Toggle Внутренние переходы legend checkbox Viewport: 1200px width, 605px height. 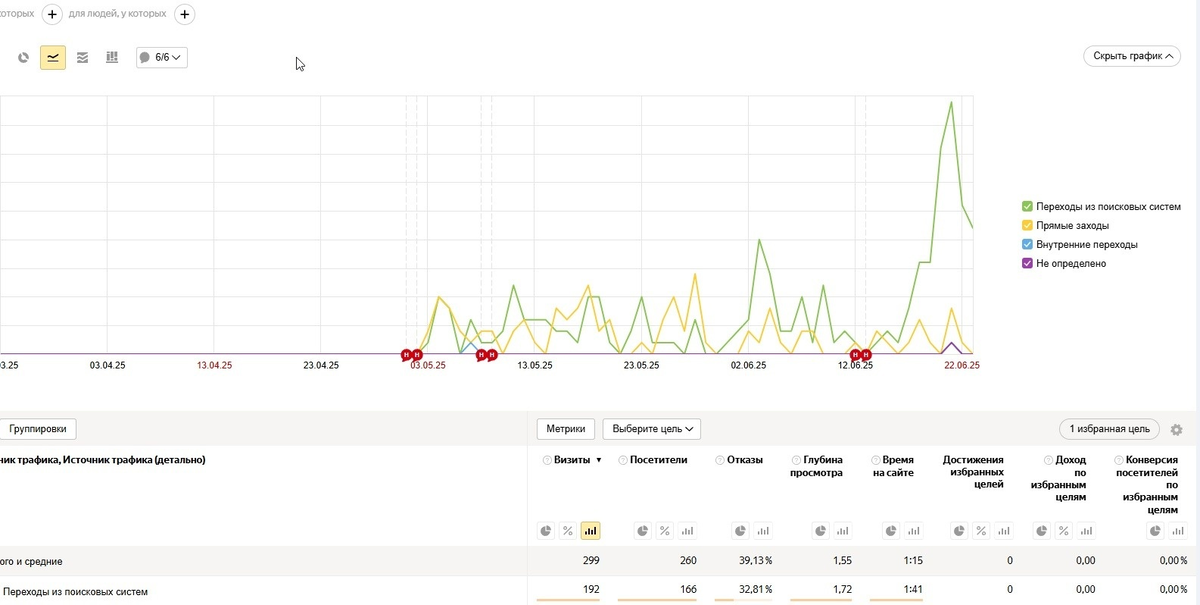tap(1027, 244)
